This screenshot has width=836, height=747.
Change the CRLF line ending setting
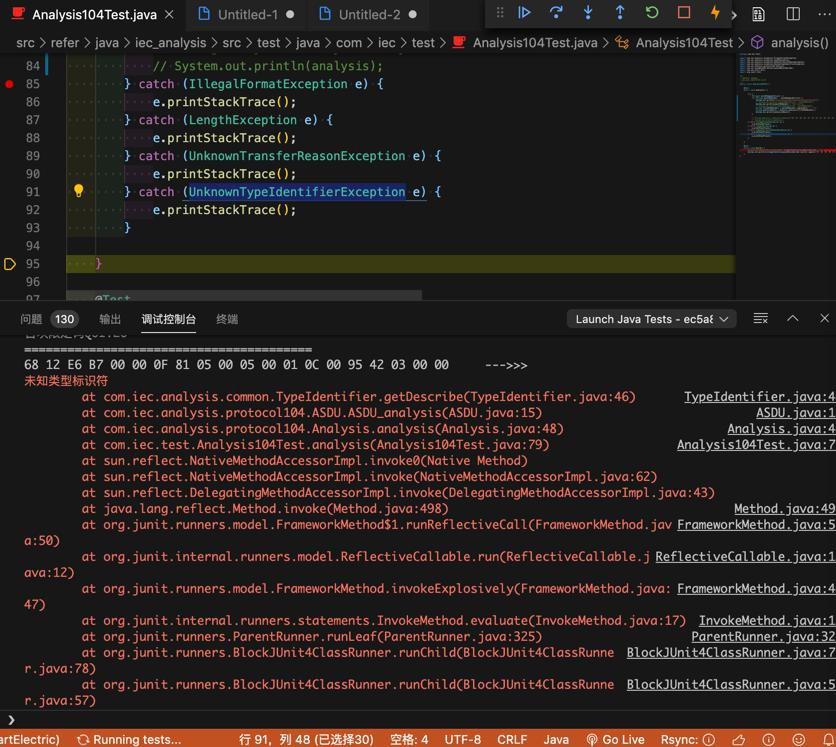click(512, 739)
